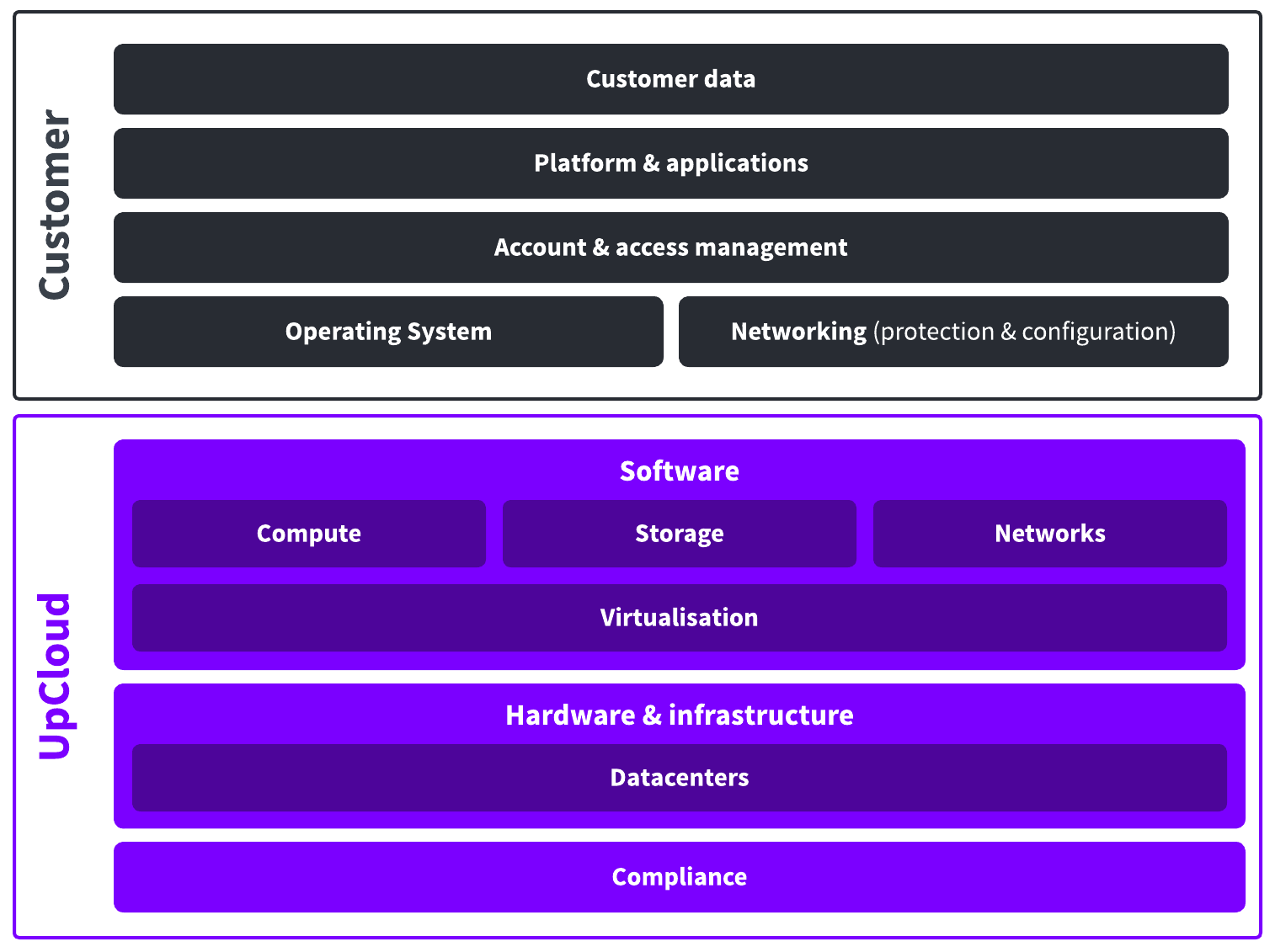Viewport: 1275px width, 952px height.
Task: Click the Networking protection & configuration block
Action: (953, 332)
